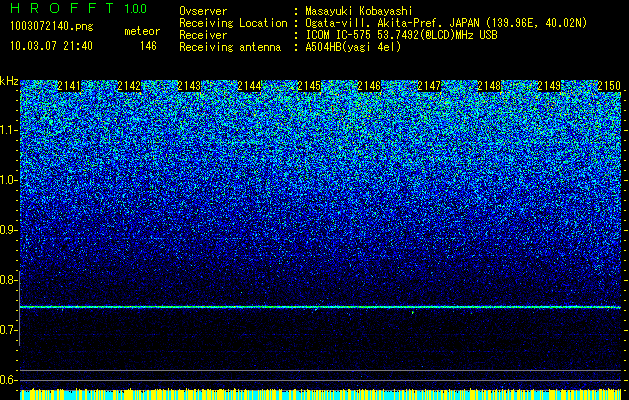Click the bright carrier line near 0.75 kHz
Image resolution: width=629 pixels, height=400 pixels.
(320, 307)
